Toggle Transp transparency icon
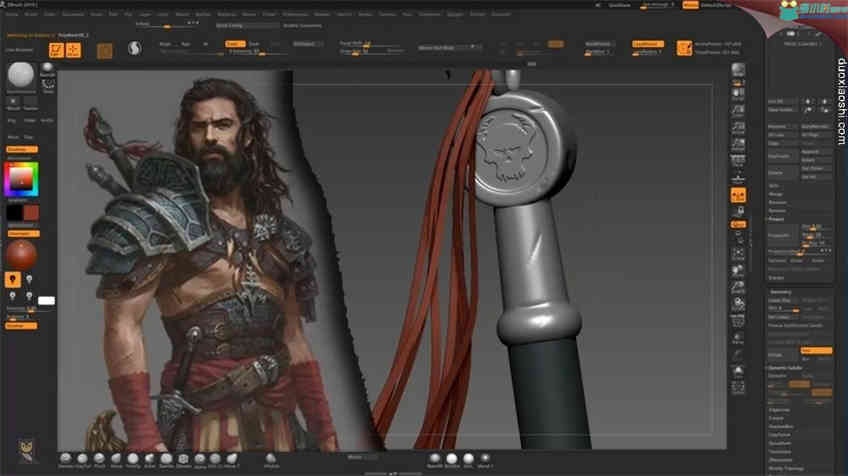This screenshot has width=848, height=476. tap(738, 338)
